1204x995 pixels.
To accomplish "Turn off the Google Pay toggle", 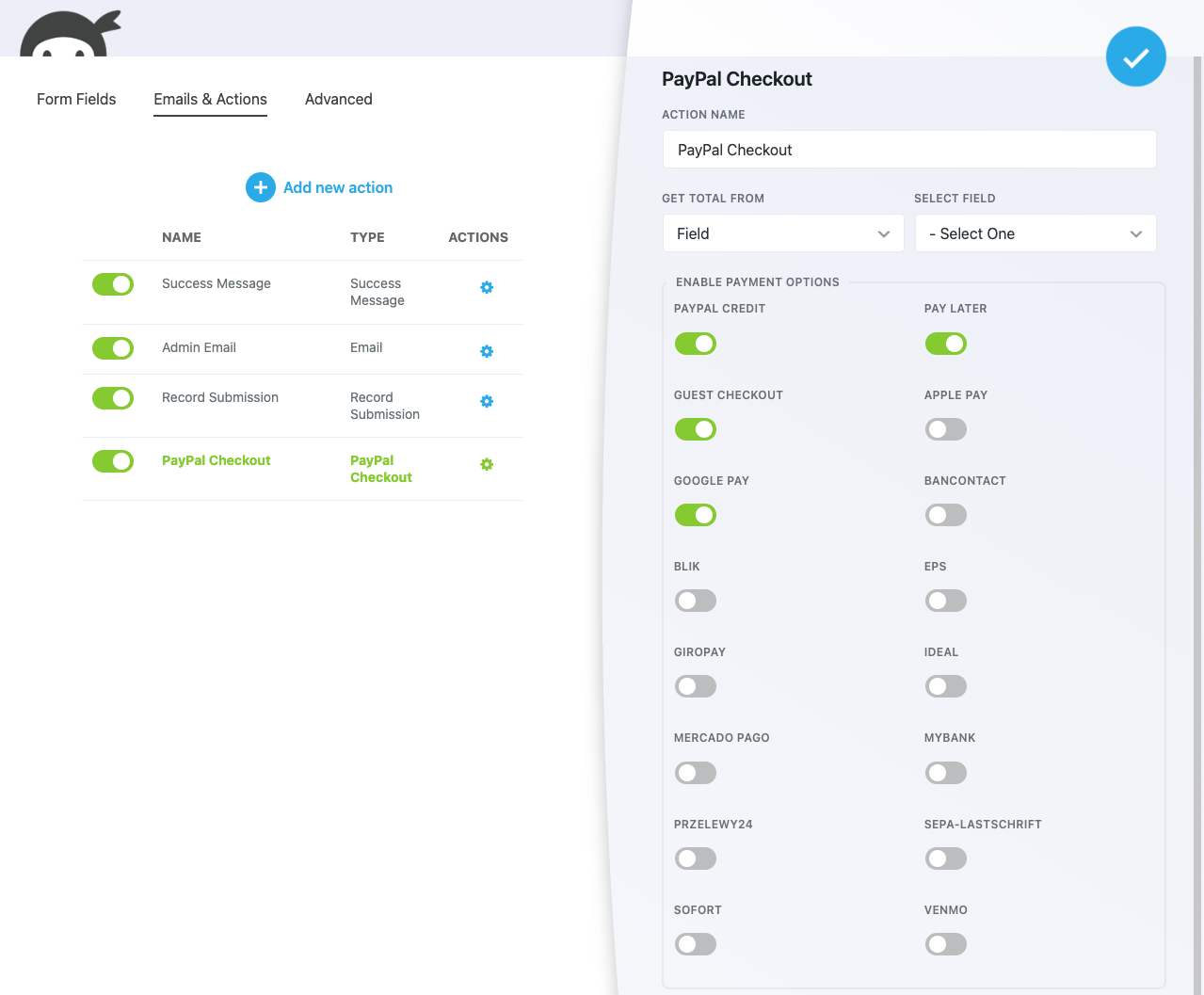I will coord(696,515).
